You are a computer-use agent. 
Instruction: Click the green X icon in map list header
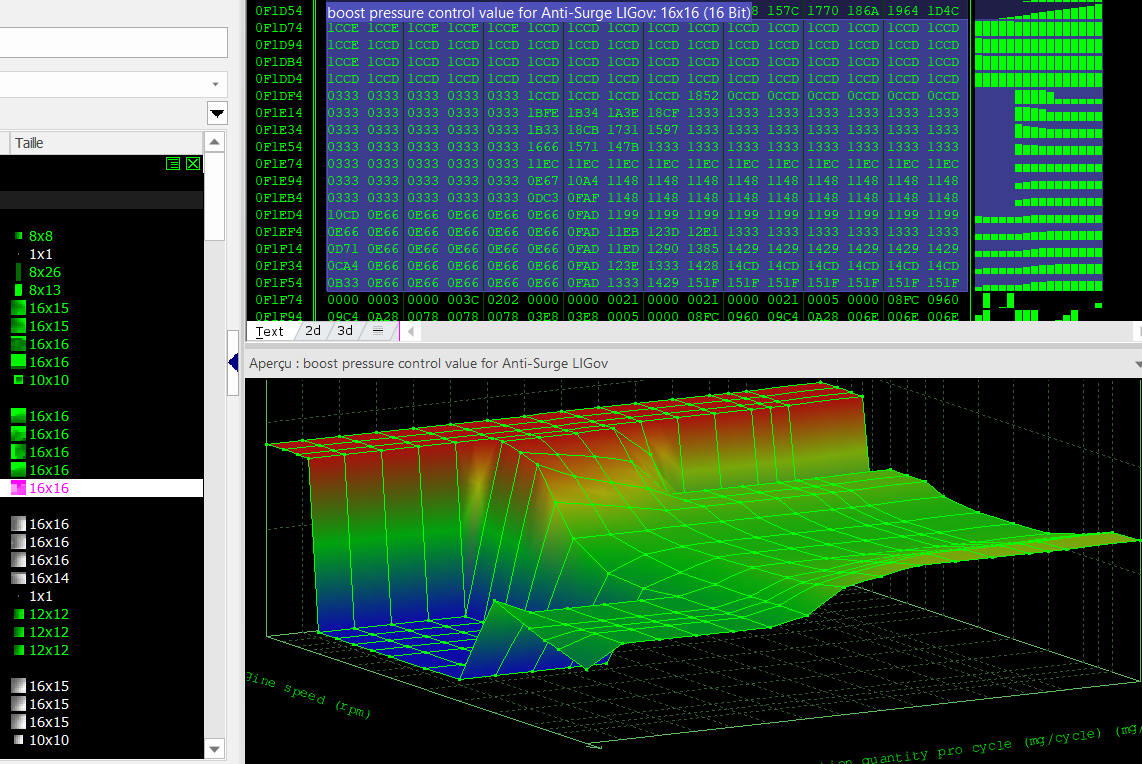point(193,163)
